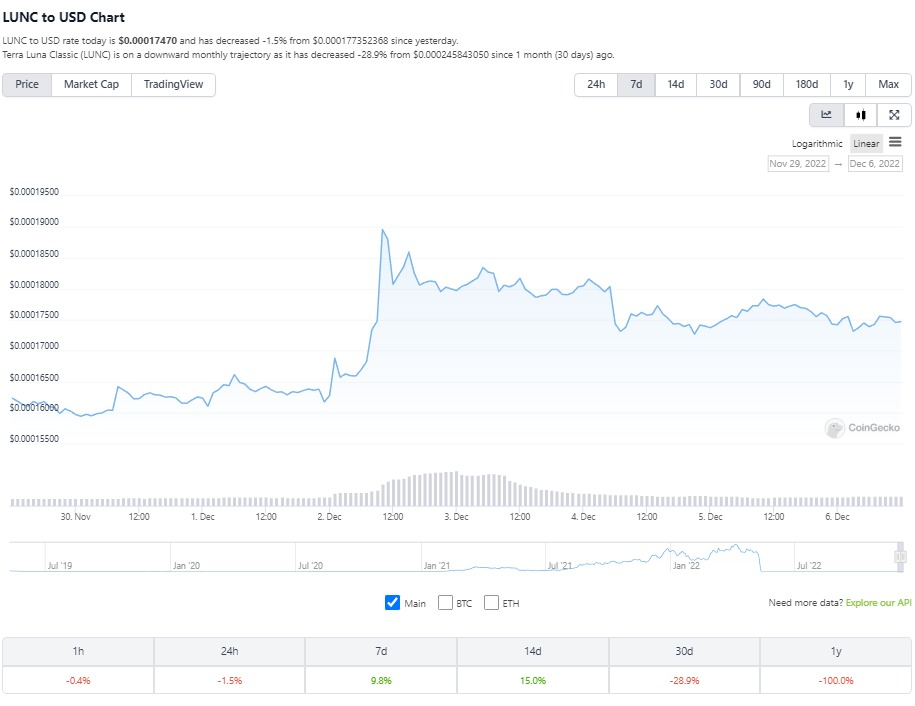
Task: Select the line chart view icon
Action: tap(826, 115)
